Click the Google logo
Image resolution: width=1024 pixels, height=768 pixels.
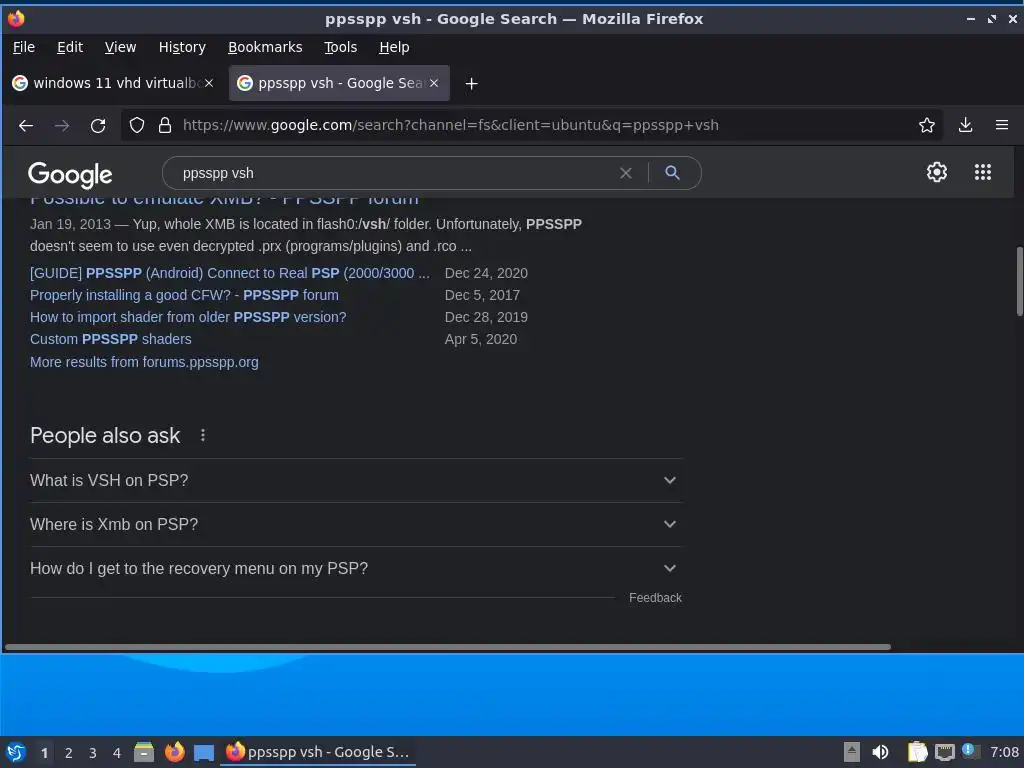point(70,174)
